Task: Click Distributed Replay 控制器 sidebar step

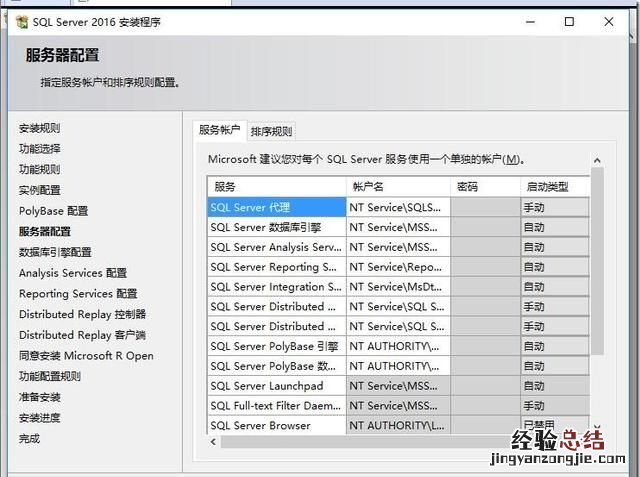Action: [x=82, y=314]
